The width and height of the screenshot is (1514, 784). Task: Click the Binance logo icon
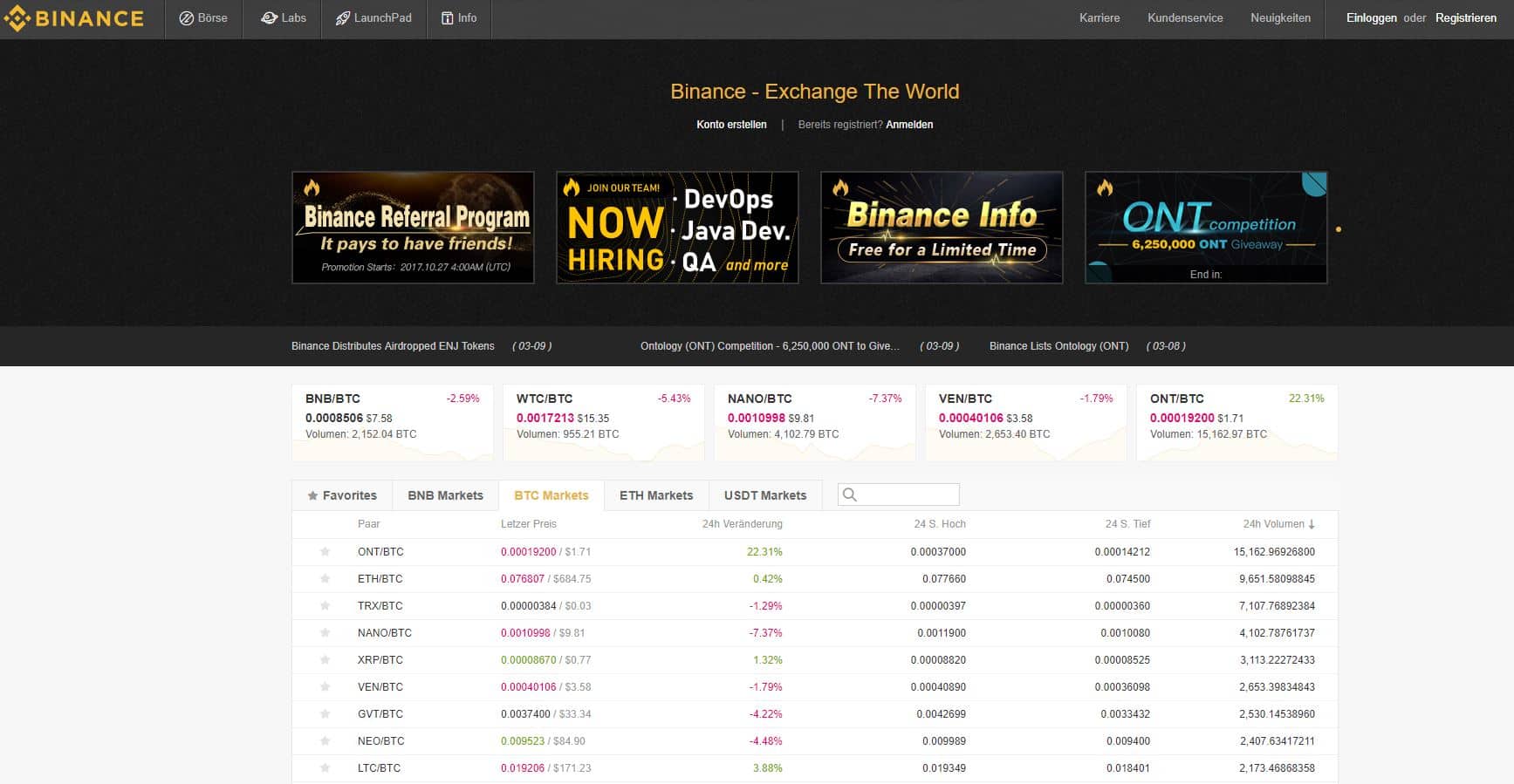pyautogui.click(x=17, y=18)
